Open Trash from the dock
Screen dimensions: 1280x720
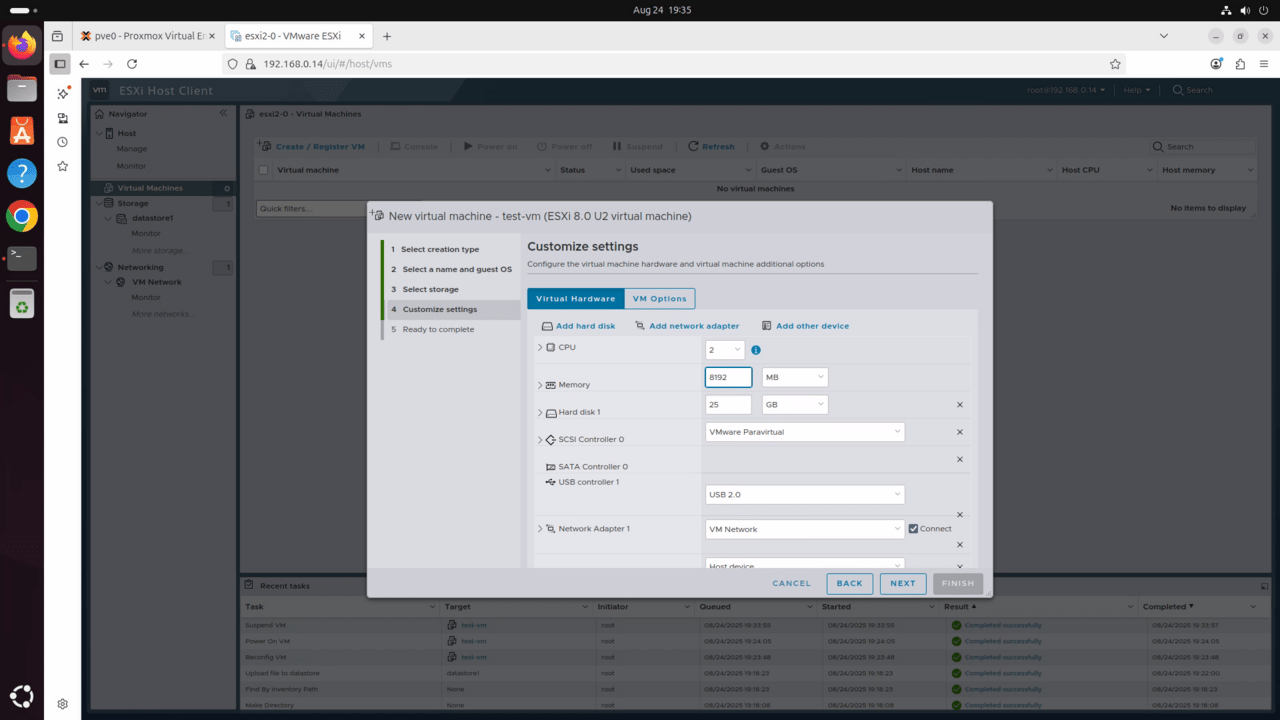22,303
